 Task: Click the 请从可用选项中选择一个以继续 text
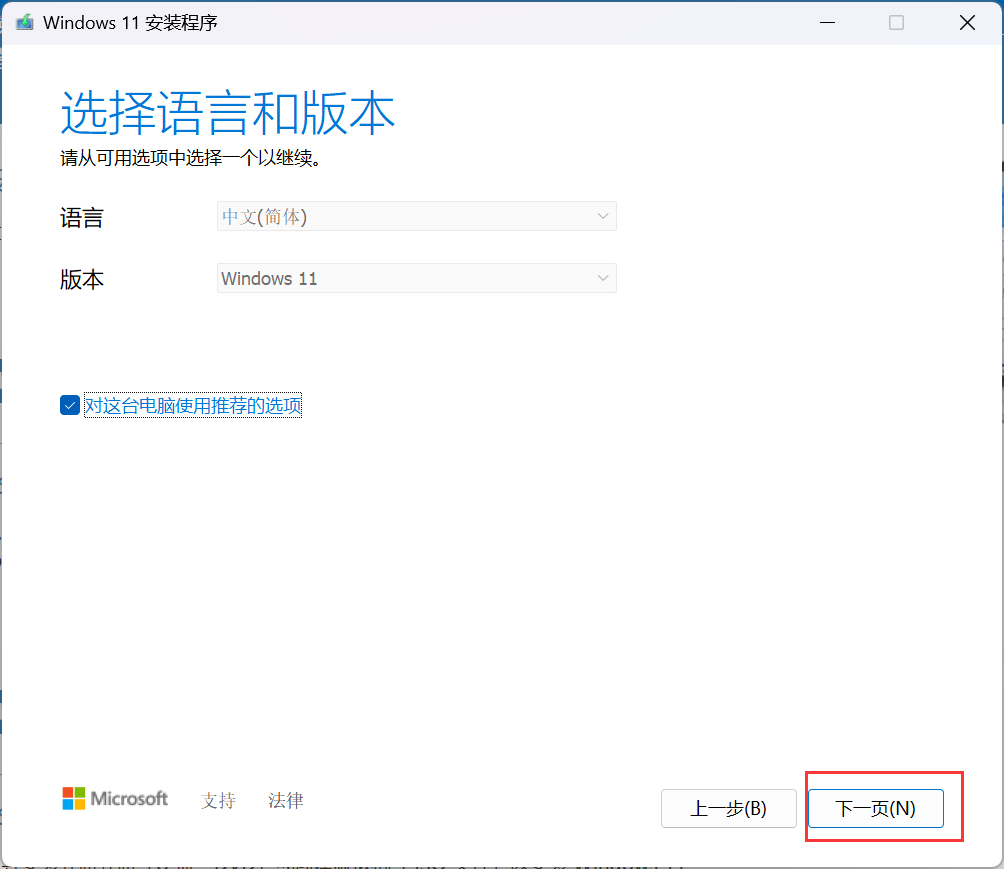click(x=191, y=158)
